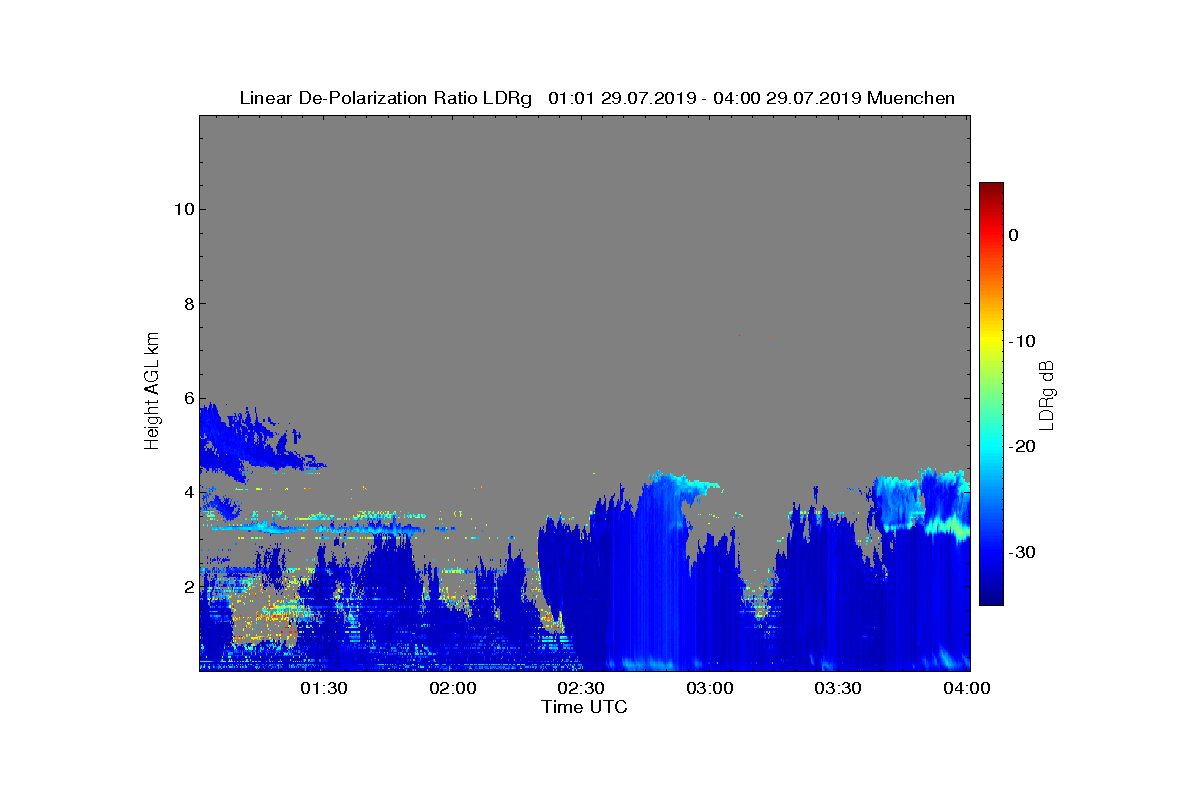Click the 'Height AGL km' y-axis label
Screen dimensions: 1200x800
click(x=152, y=393)
